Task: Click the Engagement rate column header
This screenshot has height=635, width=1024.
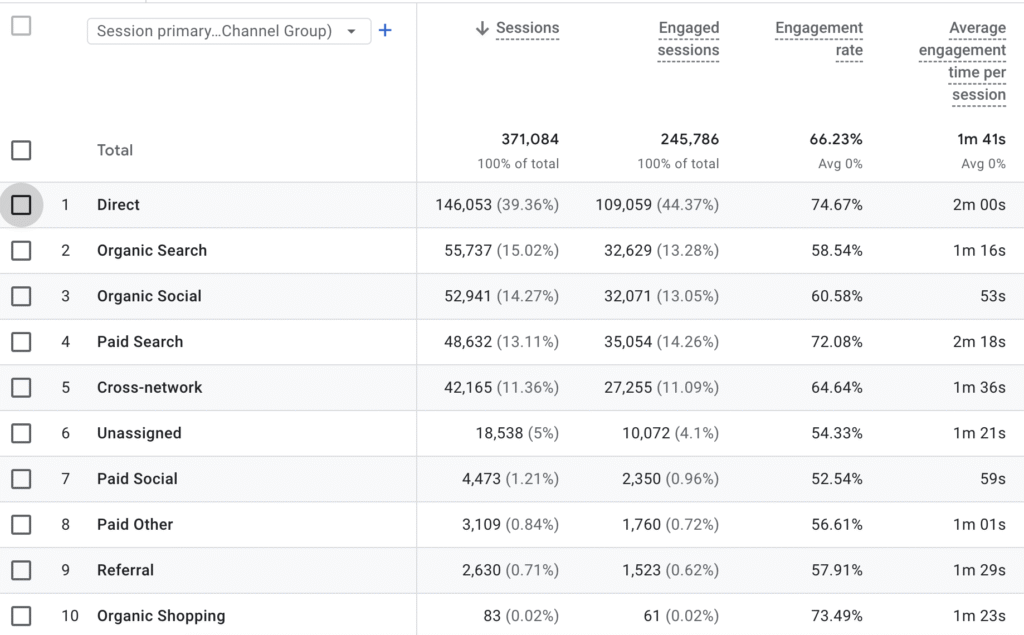Action: (818, 39)
